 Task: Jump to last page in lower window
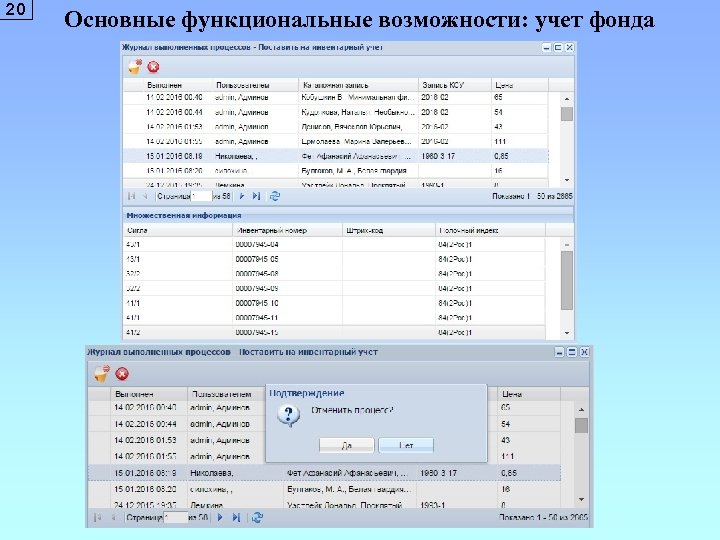pos(236,518)
